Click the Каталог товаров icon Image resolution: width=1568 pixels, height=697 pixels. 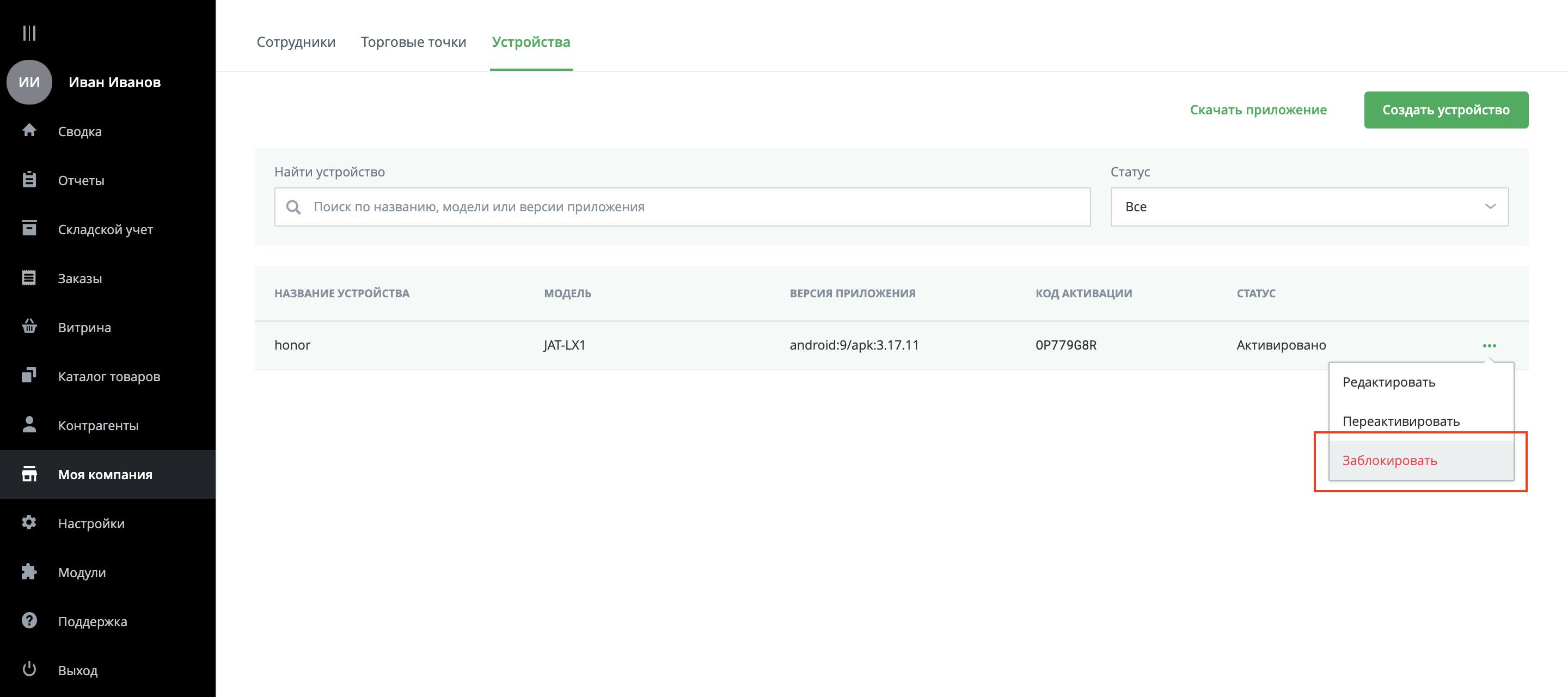(x=29, y=376)
